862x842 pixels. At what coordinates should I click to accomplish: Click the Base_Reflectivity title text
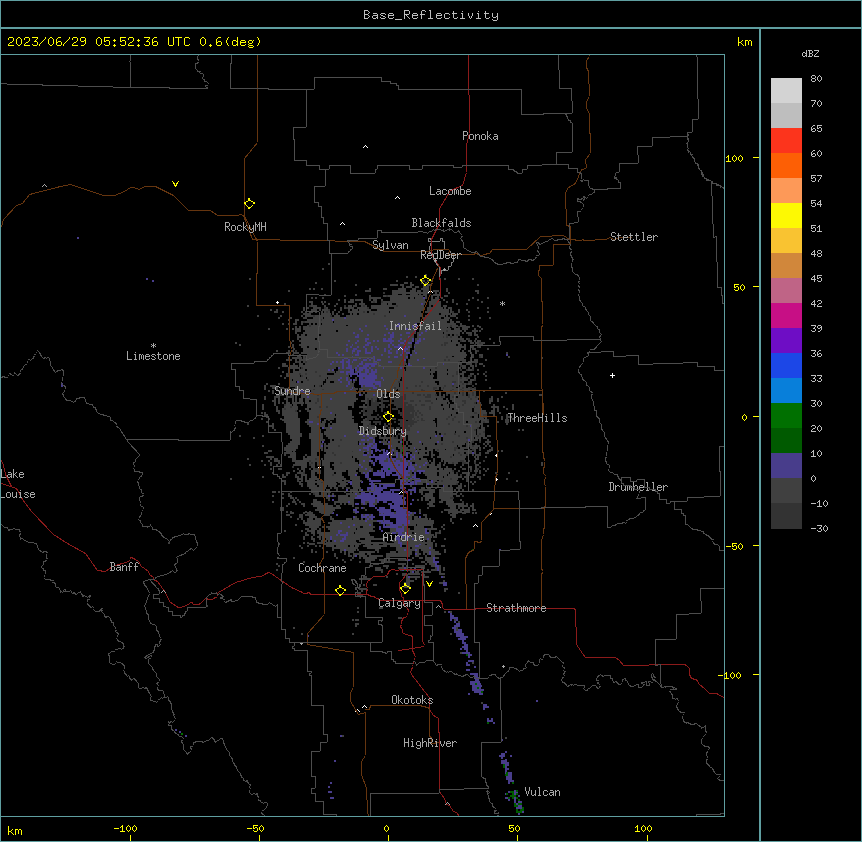[x=431, y=15]
